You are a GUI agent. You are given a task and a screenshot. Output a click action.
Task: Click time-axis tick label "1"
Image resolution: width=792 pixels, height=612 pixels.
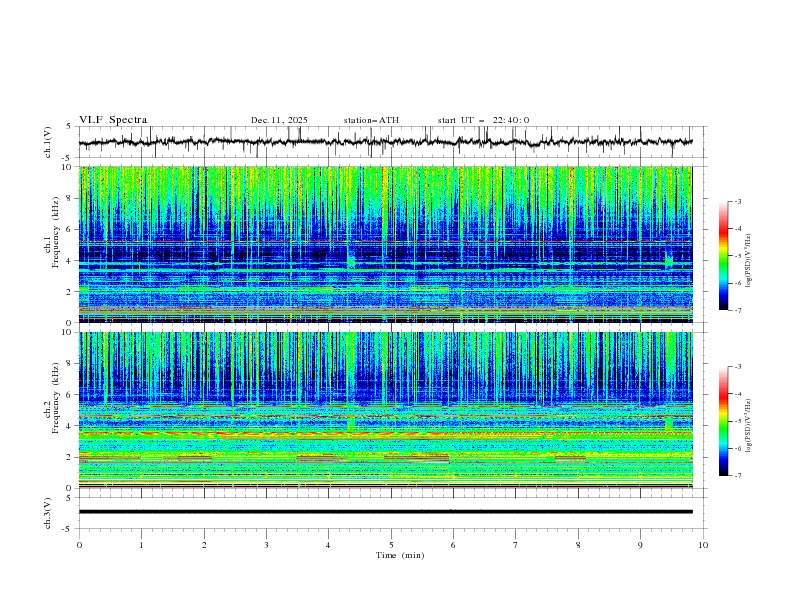click(141, 545)
